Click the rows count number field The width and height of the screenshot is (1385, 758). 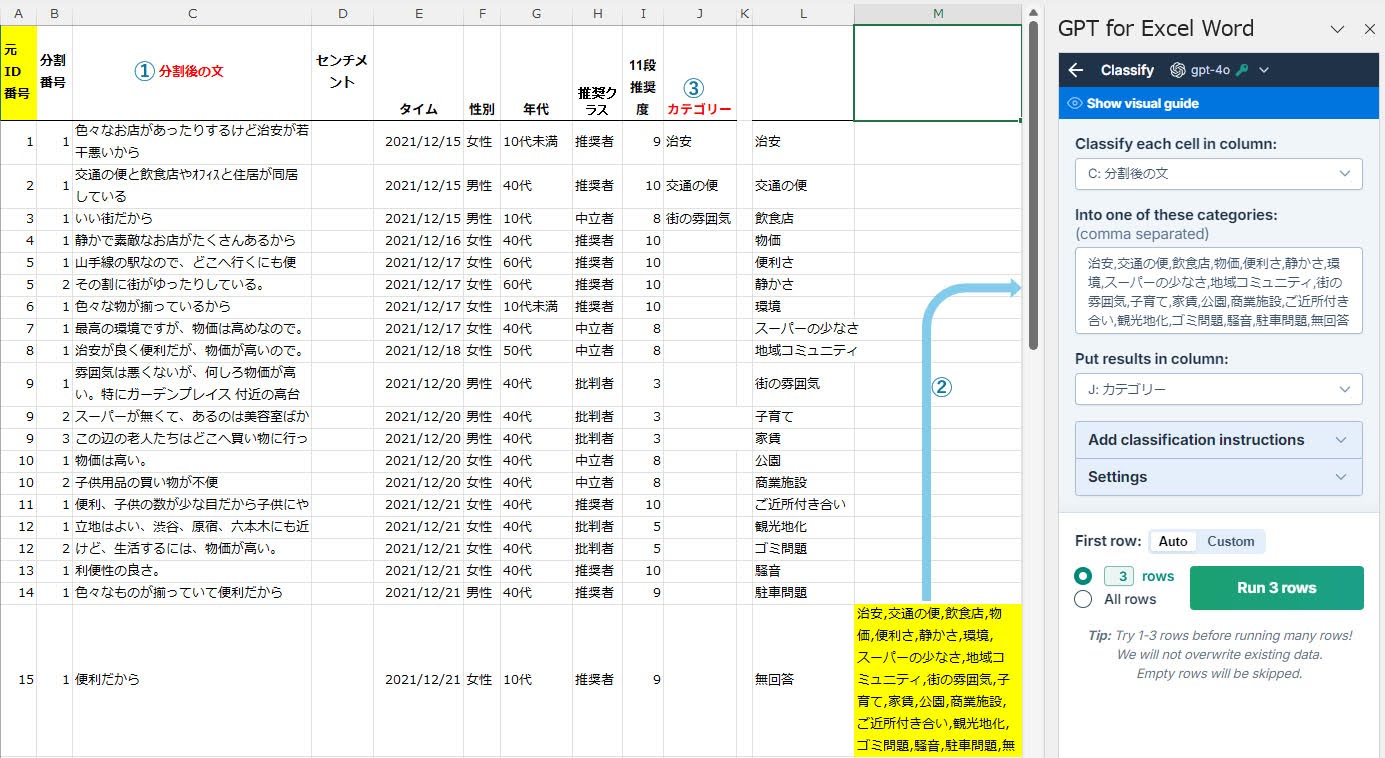pos(1119,576)
